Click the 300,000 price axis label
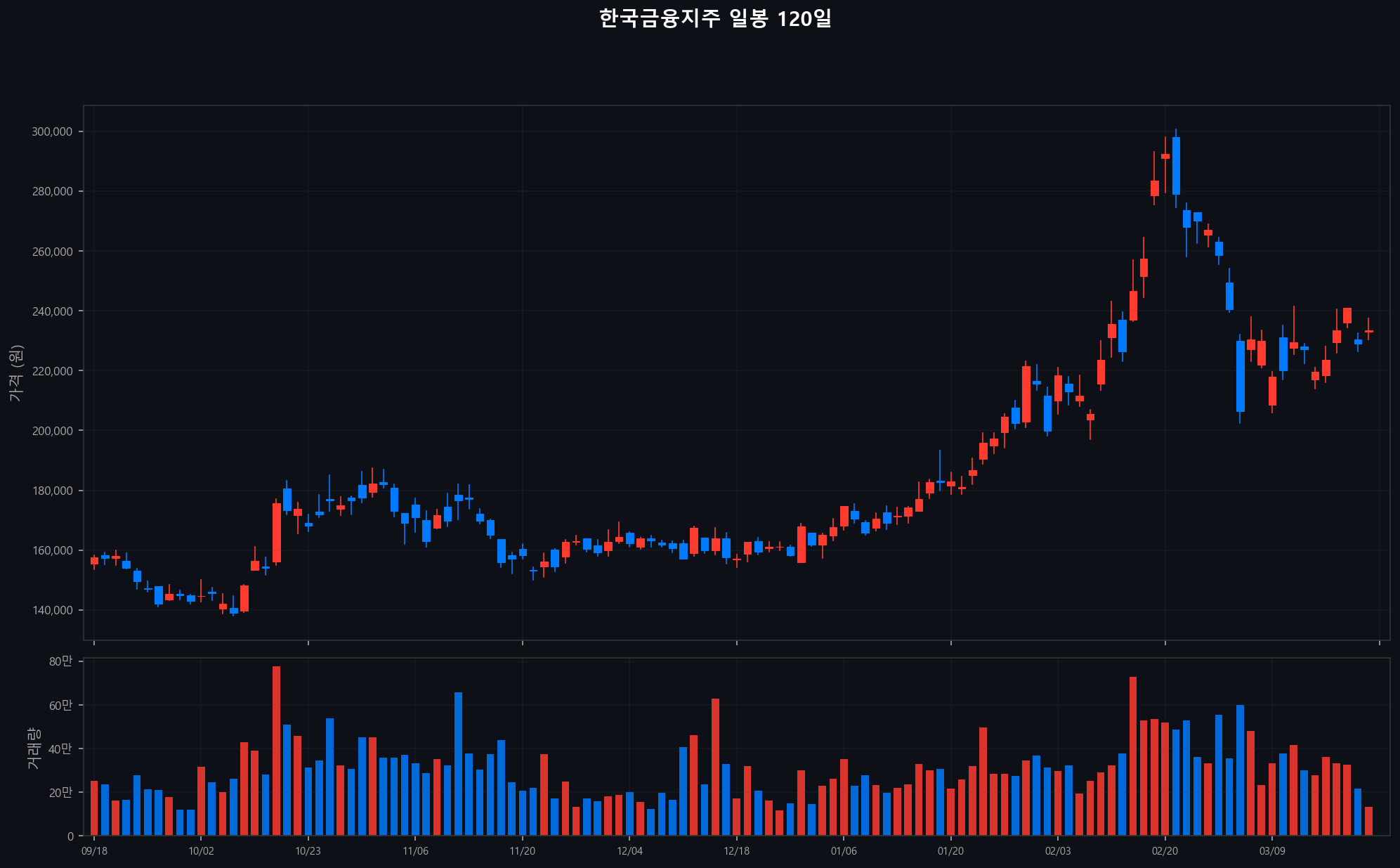This screenshot has width=1400, height=868. click(x=52, y=132)
